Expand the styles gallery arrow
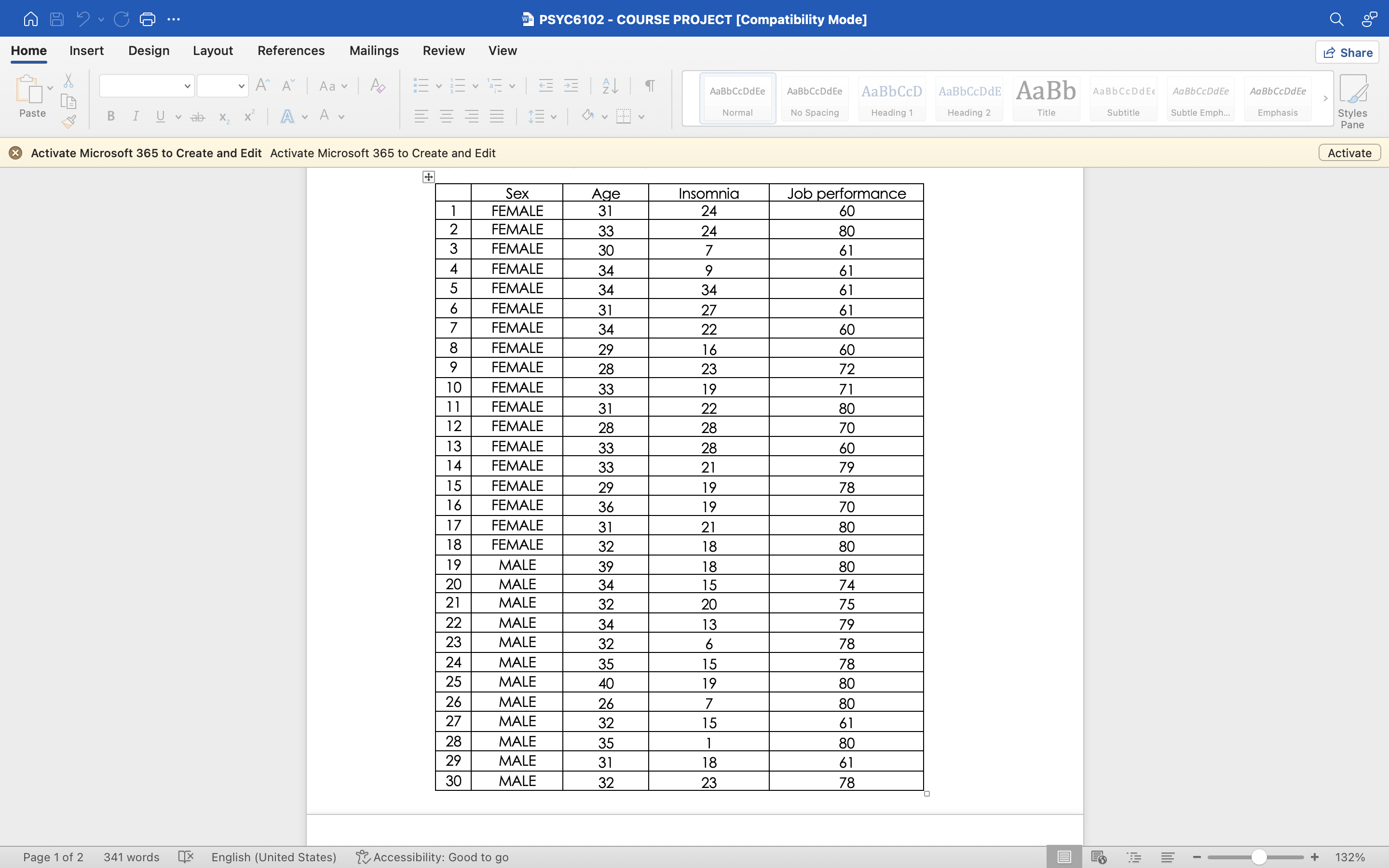The width and height of the screenshot is (1389, 868). point(1325,98)
